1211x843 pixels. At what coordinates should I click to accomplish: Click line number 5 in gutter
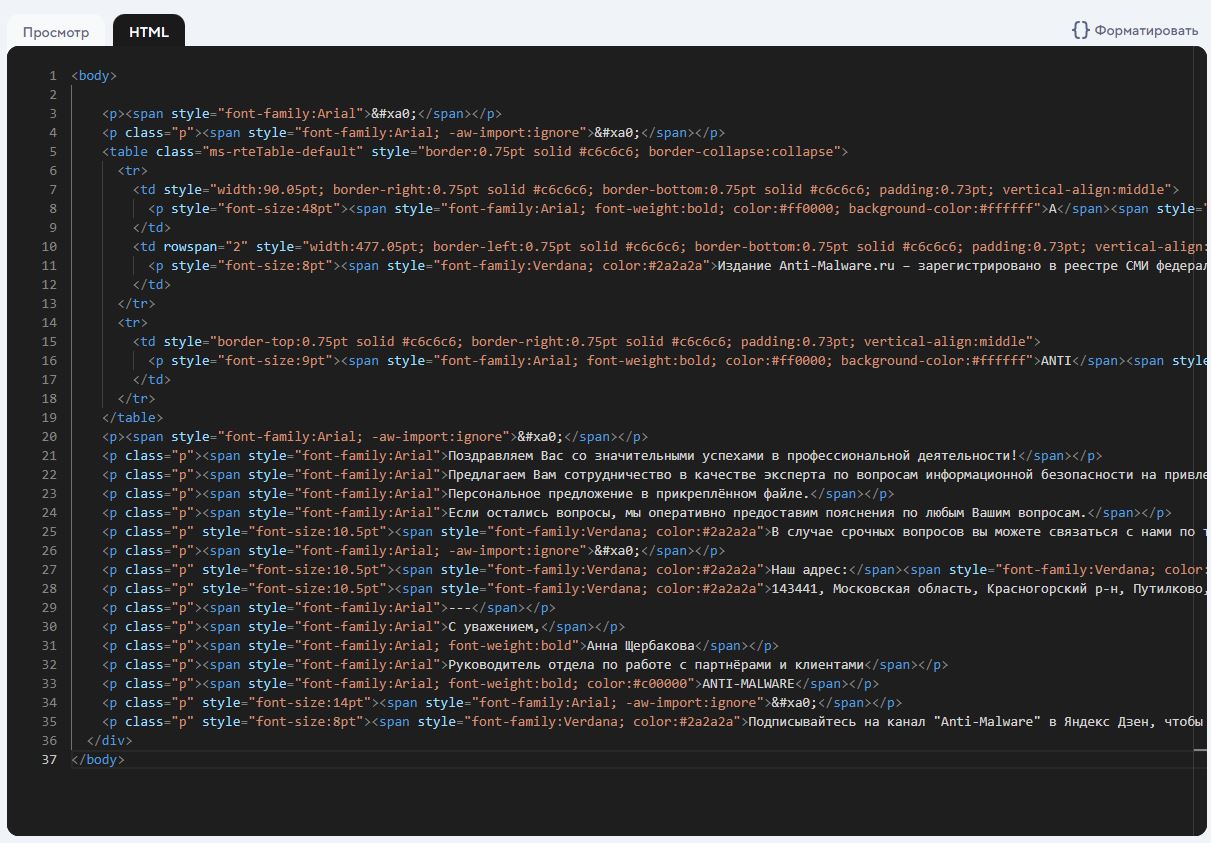click(x=53, y=152)
